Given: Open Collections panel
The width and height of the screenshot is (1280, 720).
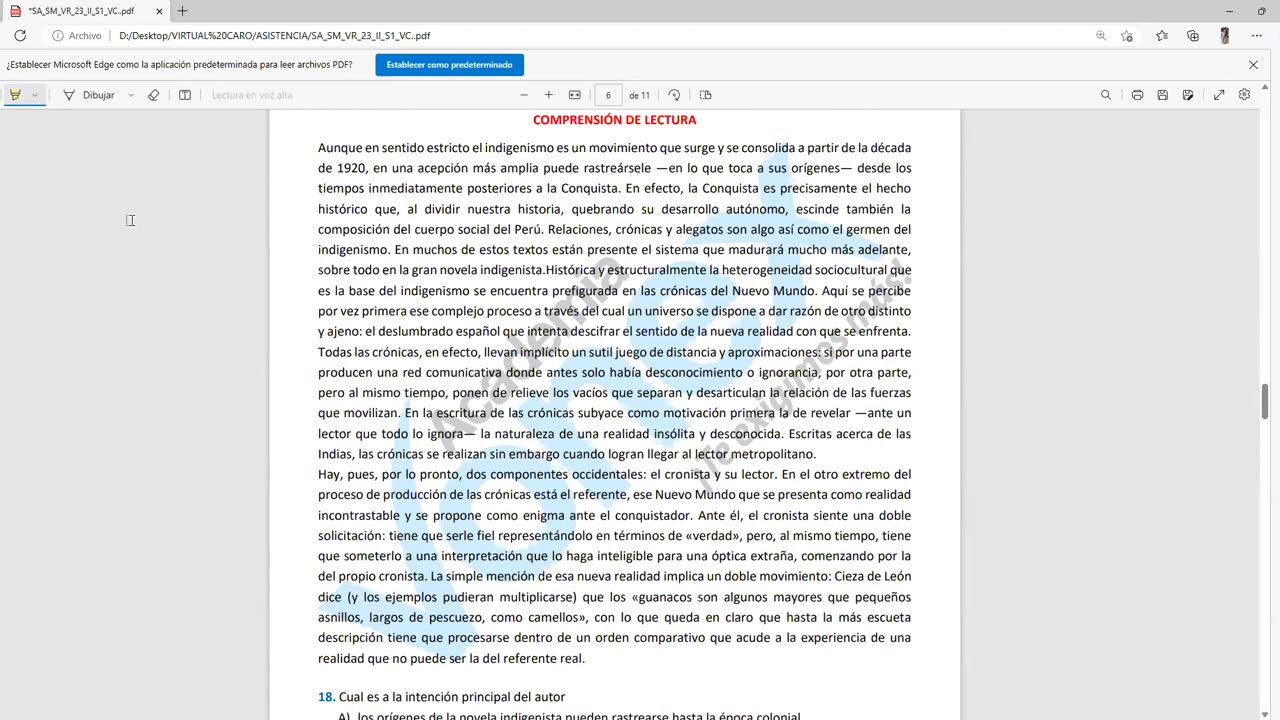Looking at the screenshot, I should click(1193, 35).
